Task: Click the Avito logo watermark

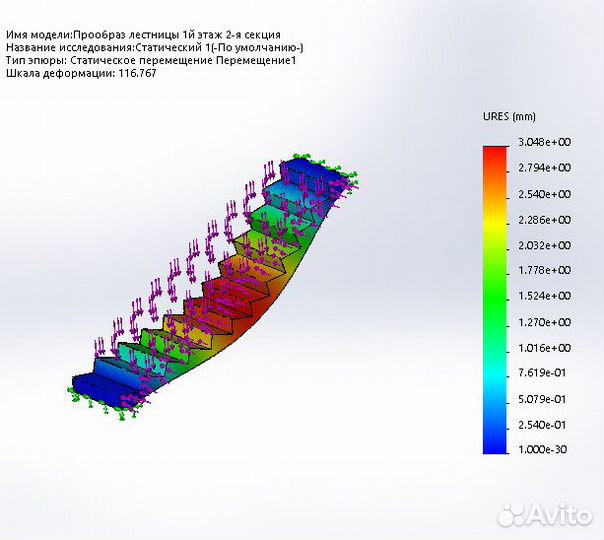Action: click(544, 514)
